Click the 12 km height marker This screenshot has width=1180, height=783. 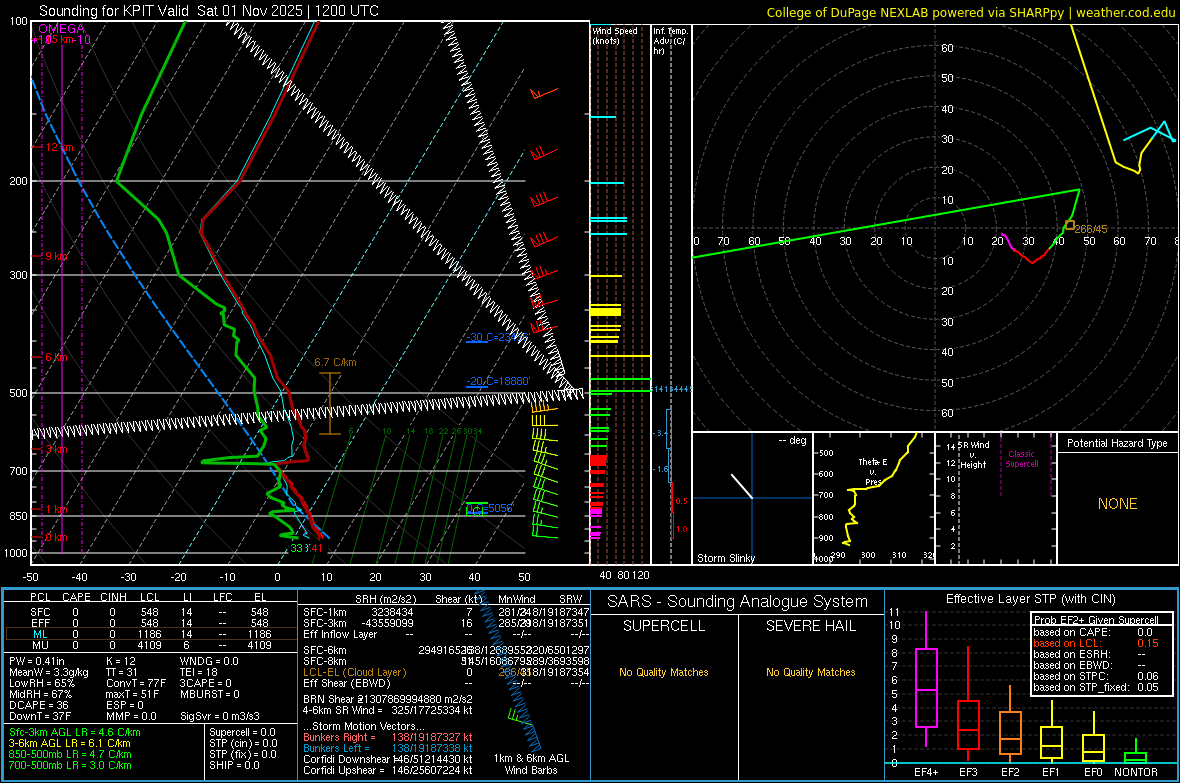click(x=59, y=148)
